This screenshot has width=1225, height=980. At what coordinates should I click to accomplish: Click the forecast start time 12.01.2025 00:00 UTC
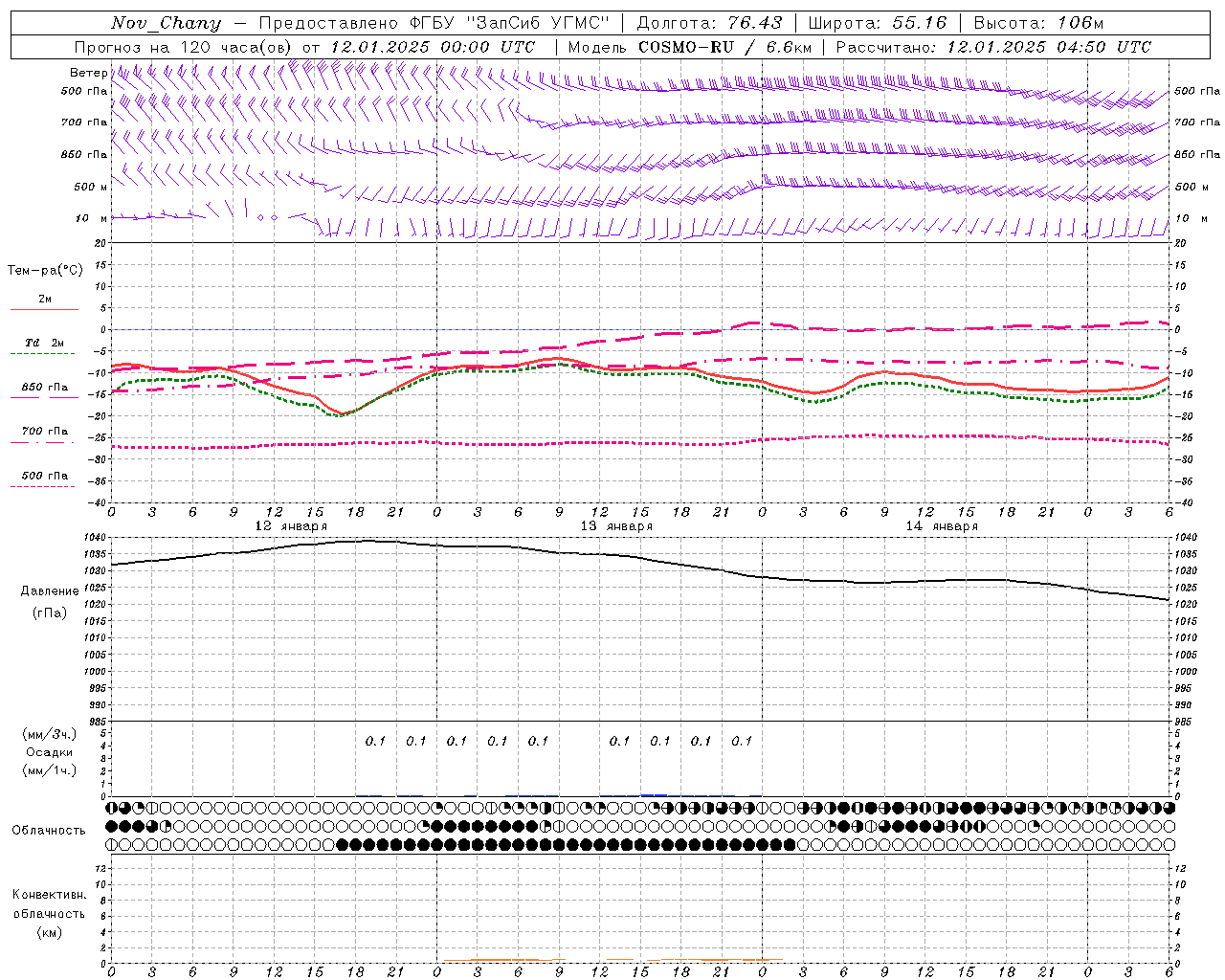433,47
